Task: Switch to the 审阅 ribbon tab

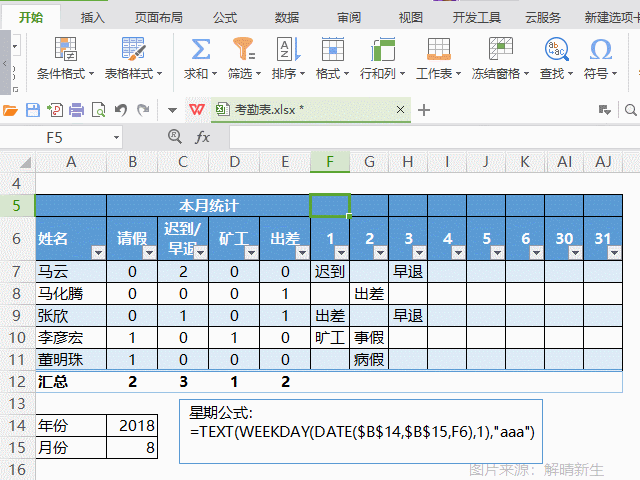Action: click(349, 18)
